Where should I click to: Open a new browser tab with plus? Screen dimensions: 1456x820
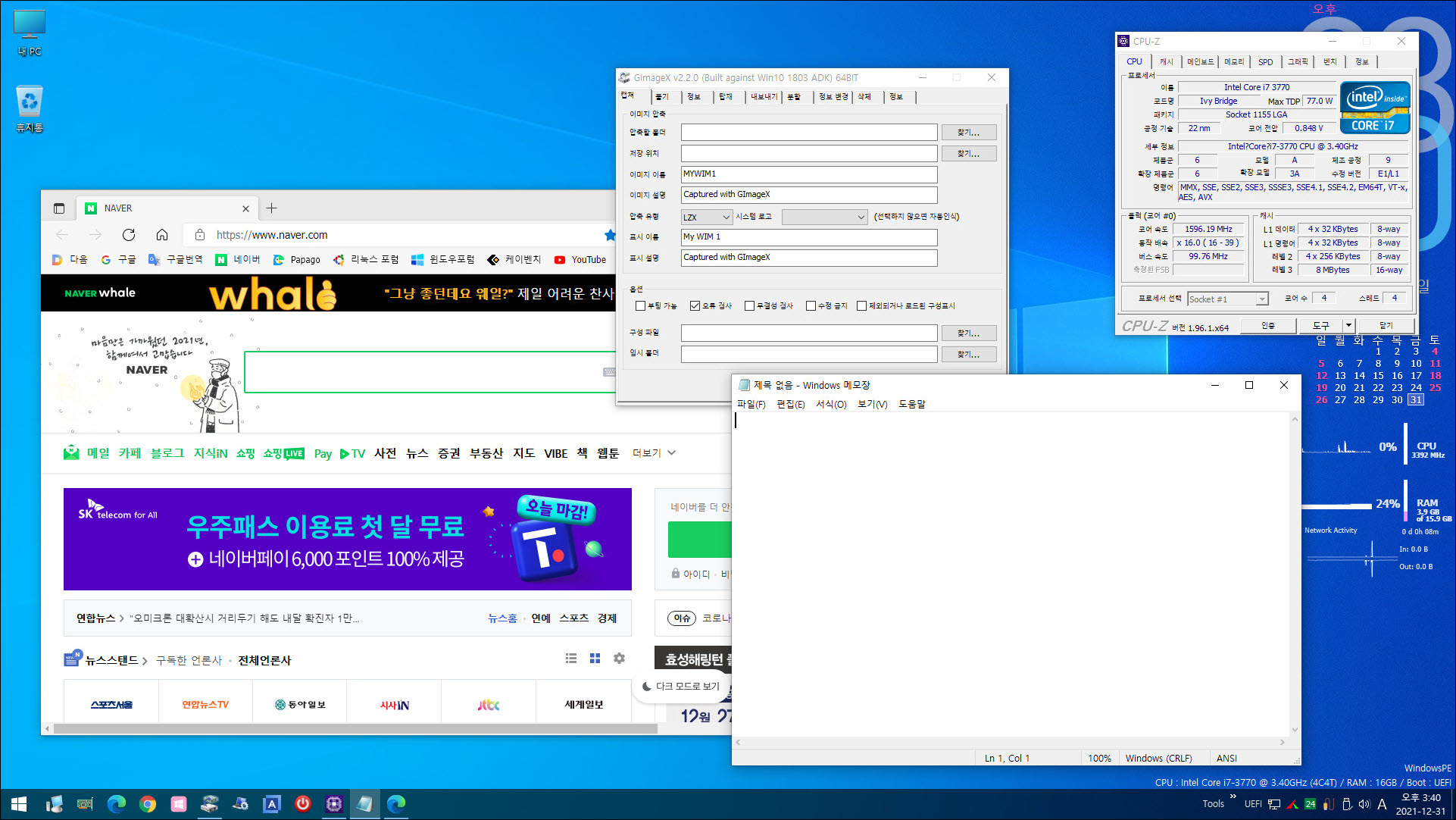pos(271,208)
